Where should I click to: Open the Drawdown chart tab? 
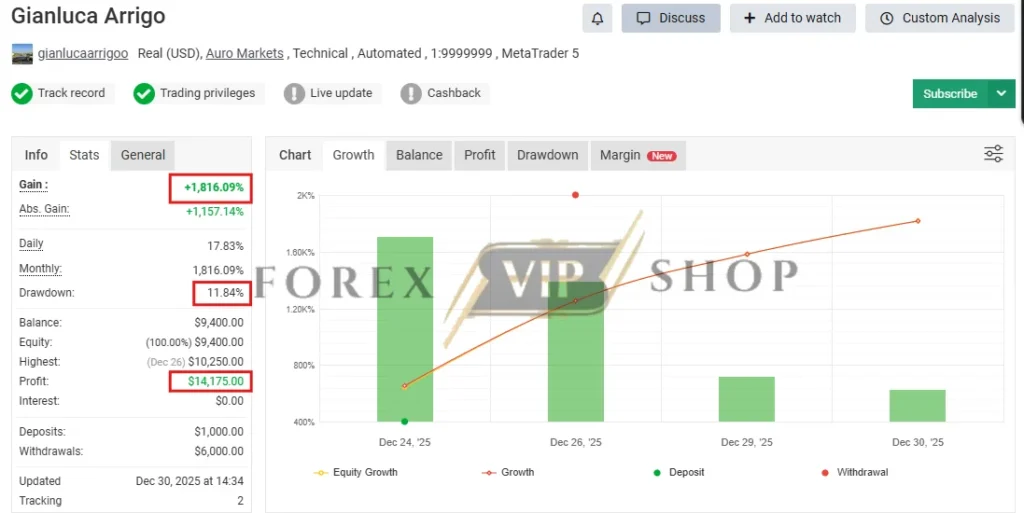(x=547, y=155)
